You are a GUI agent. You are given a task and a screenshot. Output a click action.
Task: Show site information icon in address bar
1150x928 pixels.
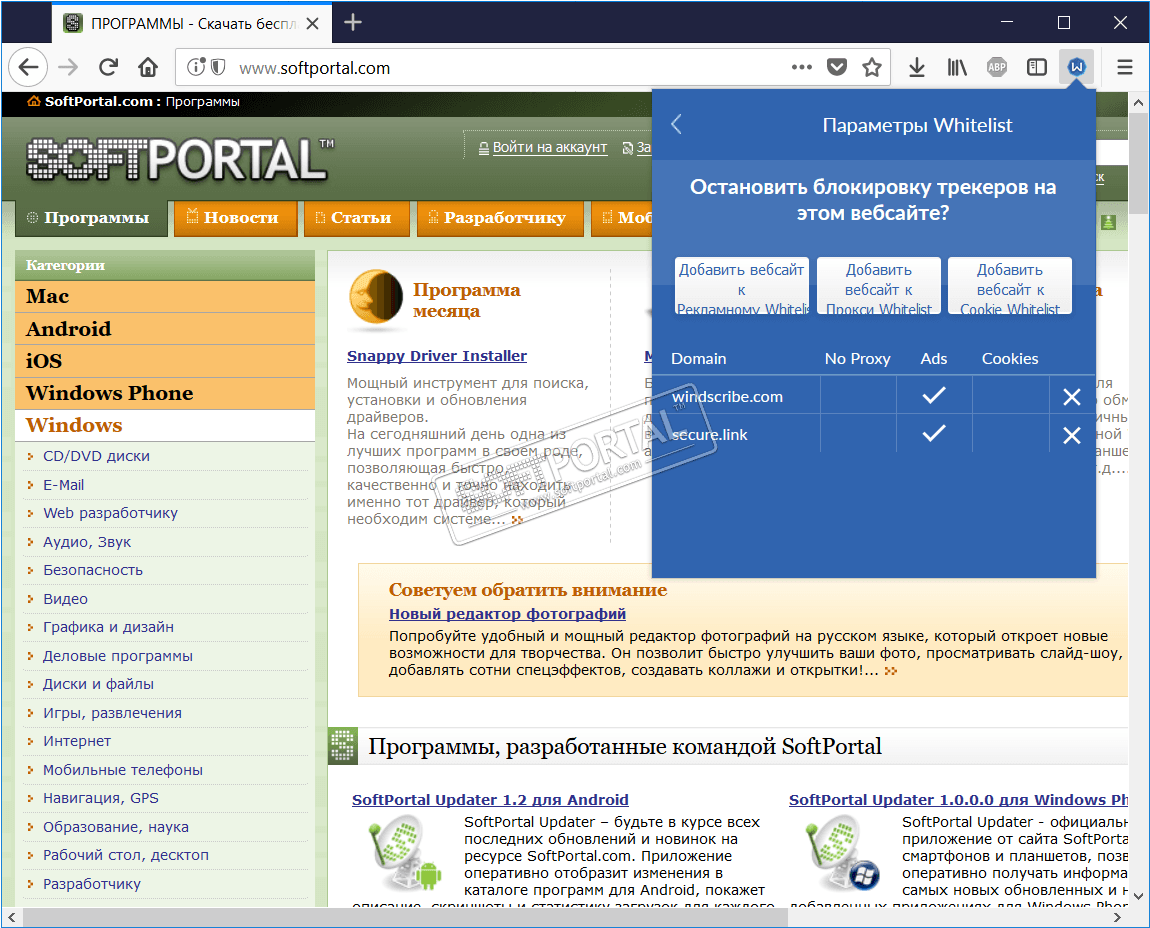196,67
